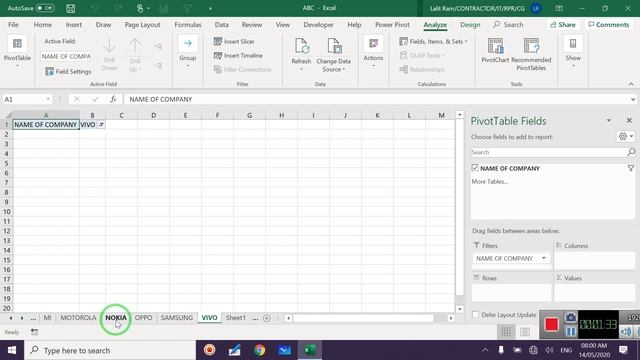Open PivotTable Fields pane options arrow

coord(608,121)
